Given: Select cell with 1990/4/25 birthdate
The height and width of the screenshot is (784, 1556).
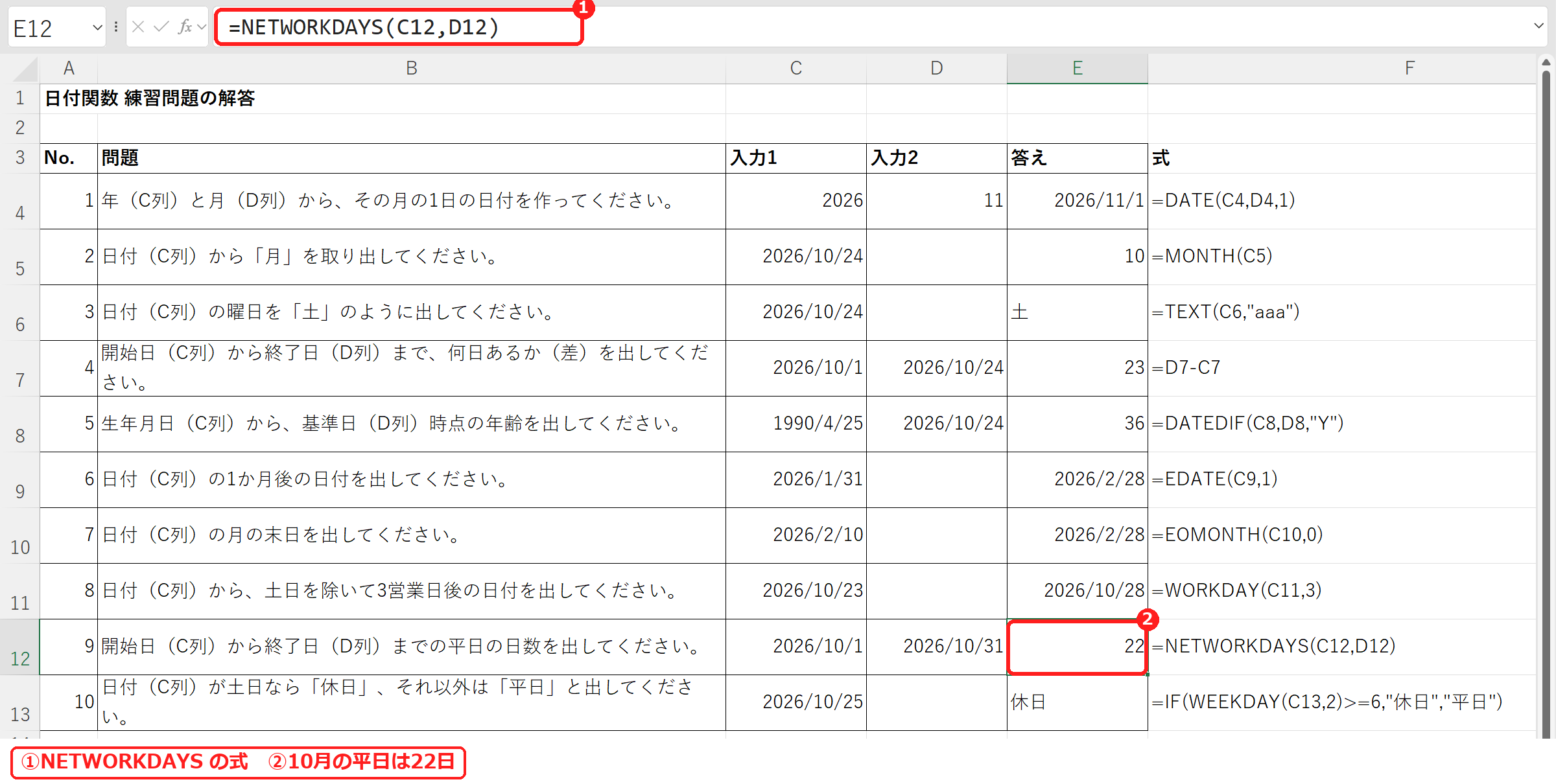Looking at the screenshot, I should pyautogui.click(x=796, y=424).
